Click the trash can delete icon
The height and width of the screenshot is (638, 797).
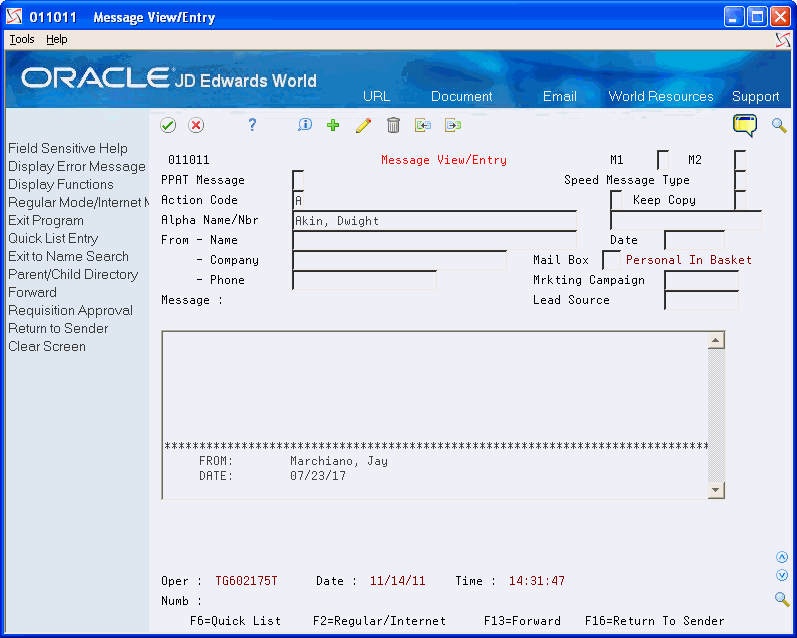pos(393,125)
